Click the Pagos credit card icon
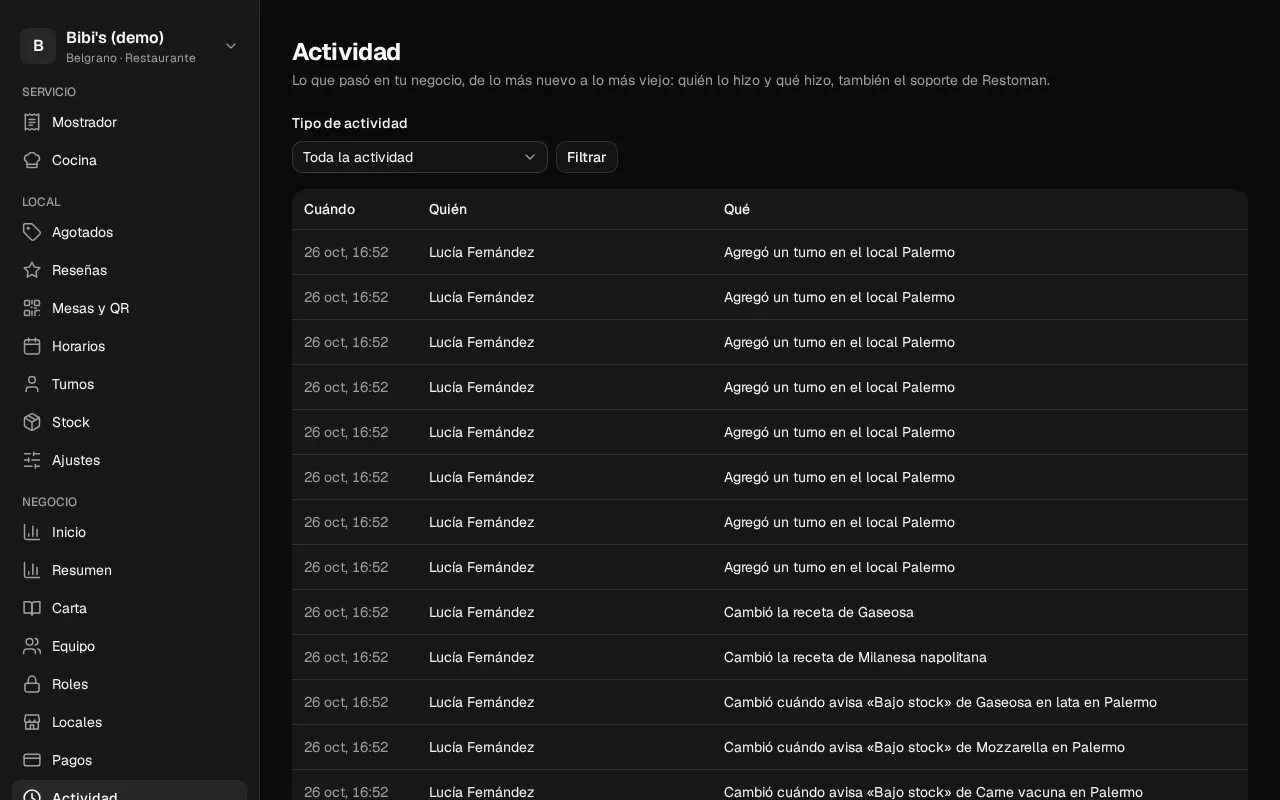Image resolution: width=1280 pixels, height=800 pixels. tap(32, 760)
